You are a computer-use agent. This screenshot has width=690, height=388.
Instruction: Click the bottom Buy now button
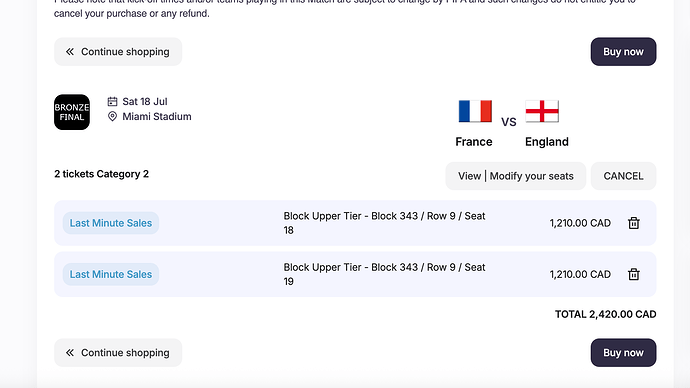point(624,352)
